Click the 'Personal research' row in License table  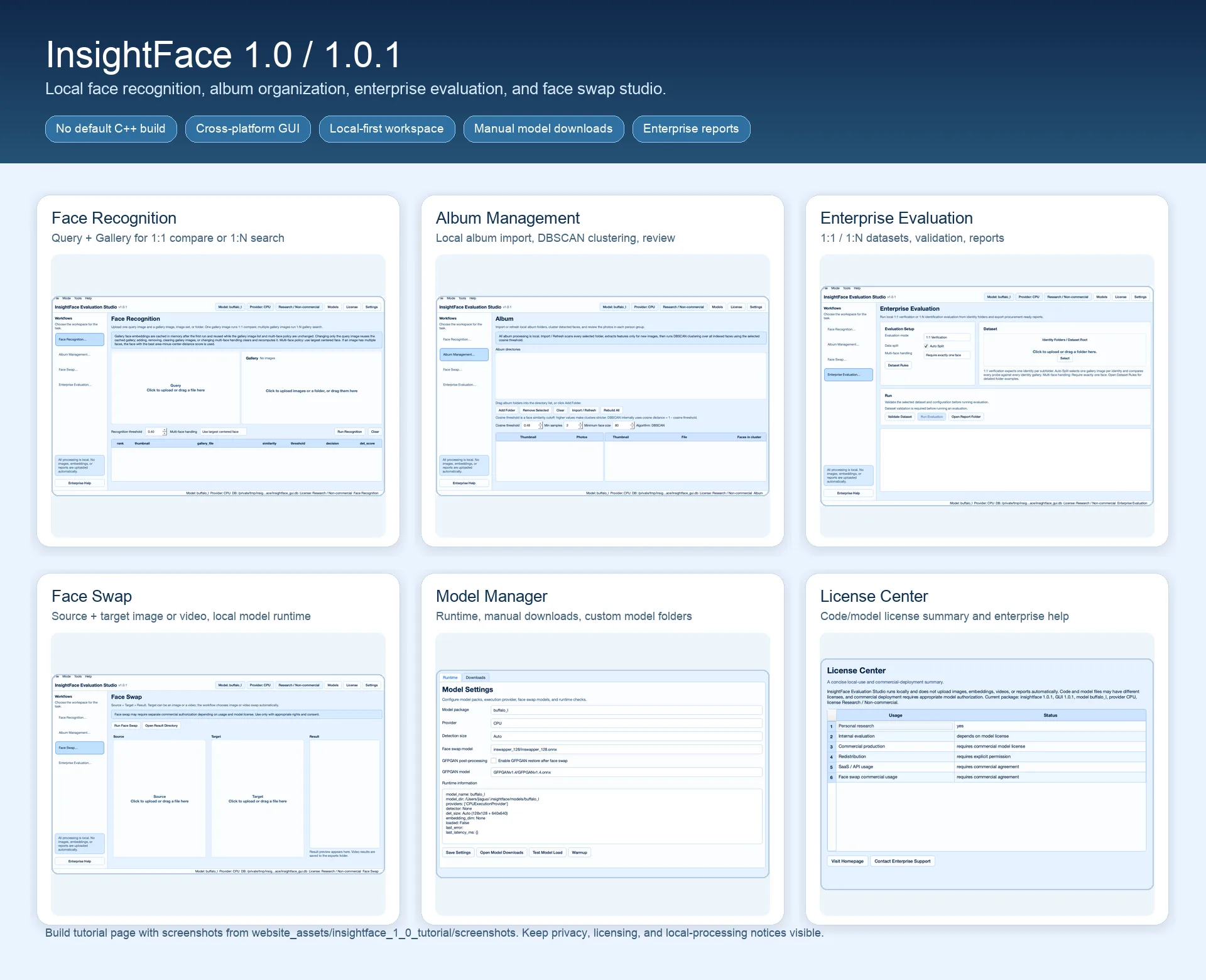click(x=987, y=726)
